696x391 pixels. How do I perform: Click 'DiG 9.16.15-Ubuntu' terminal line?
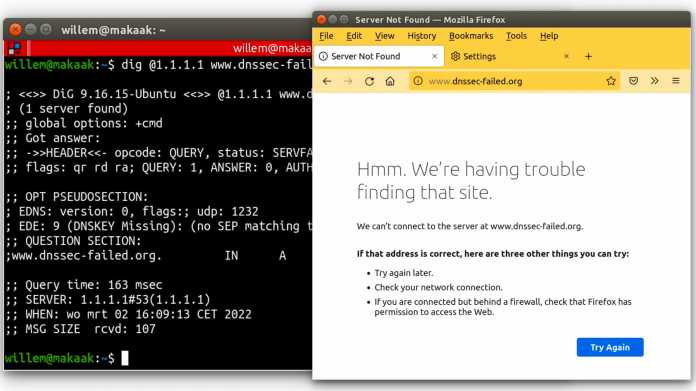coord(158,94)
